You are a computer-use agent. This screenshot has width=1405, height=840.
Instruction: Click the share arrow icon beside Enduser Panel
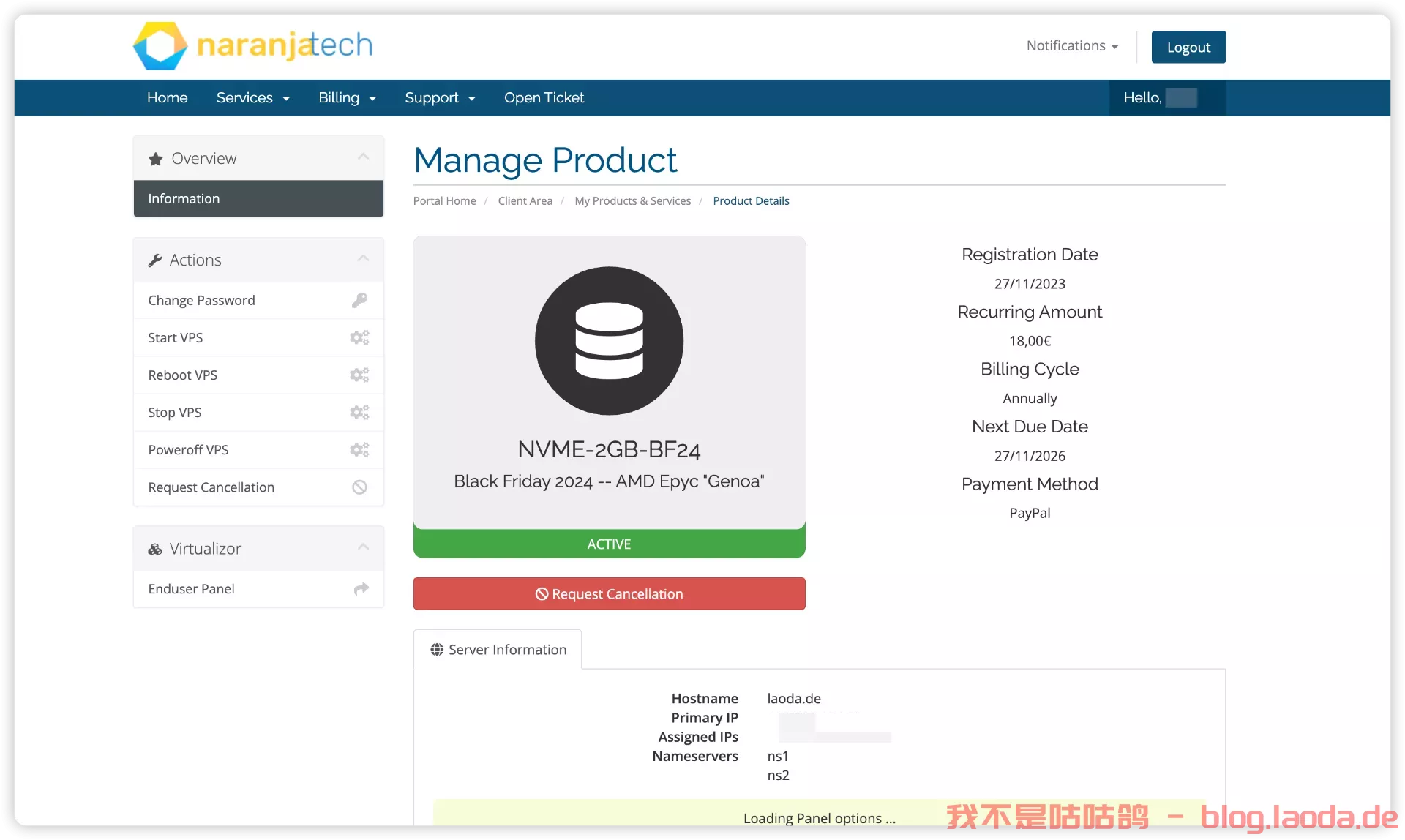point(361,589)
